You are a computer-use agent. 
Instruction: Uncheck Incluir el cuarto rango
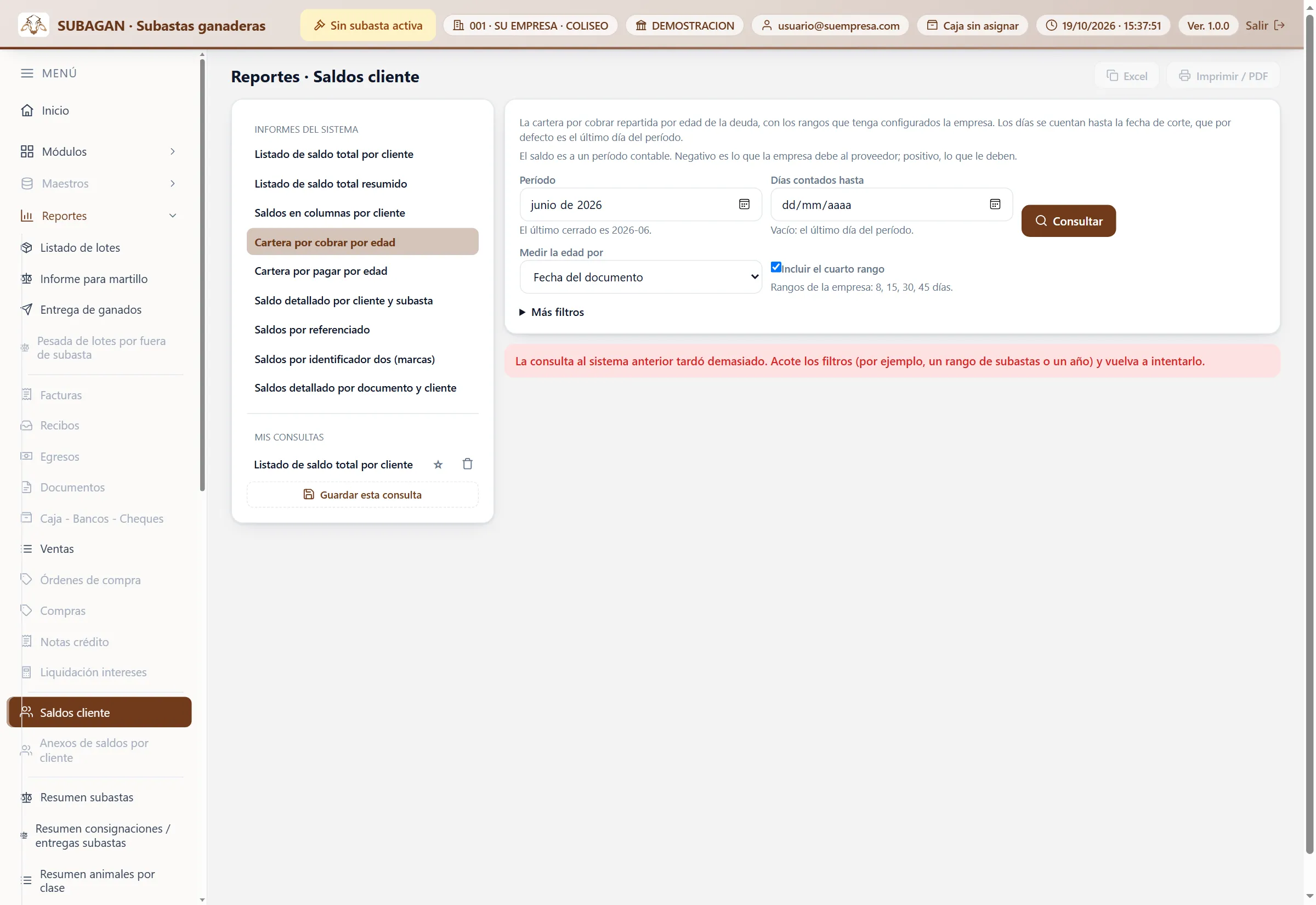click(775, 267)
